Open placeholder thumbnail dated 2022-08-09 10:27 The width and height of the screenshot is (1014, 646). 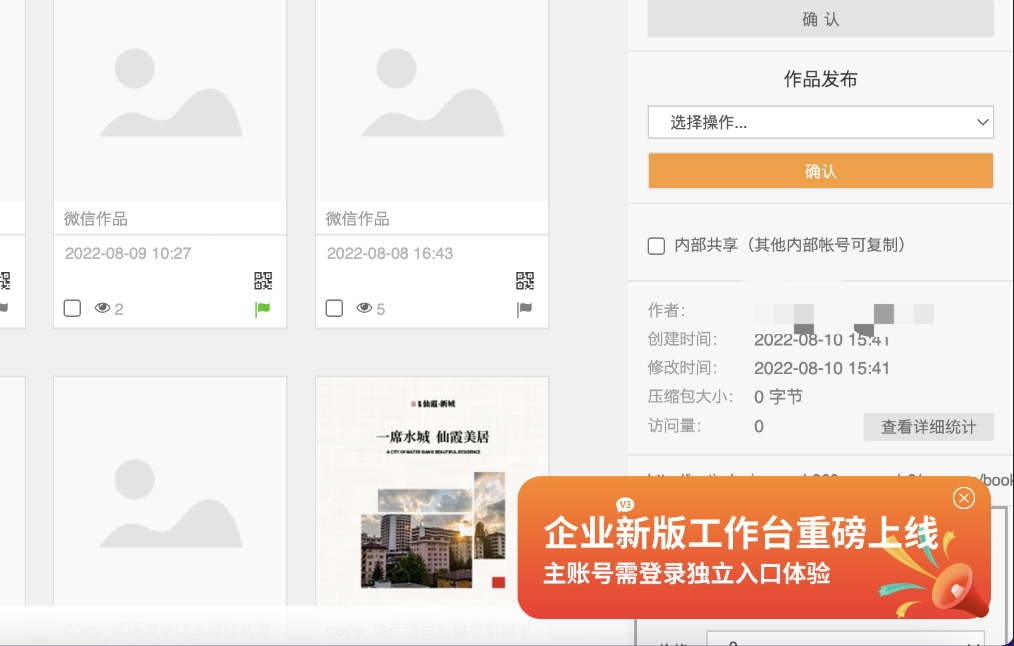pyautogui.click(x=170, y=100)
